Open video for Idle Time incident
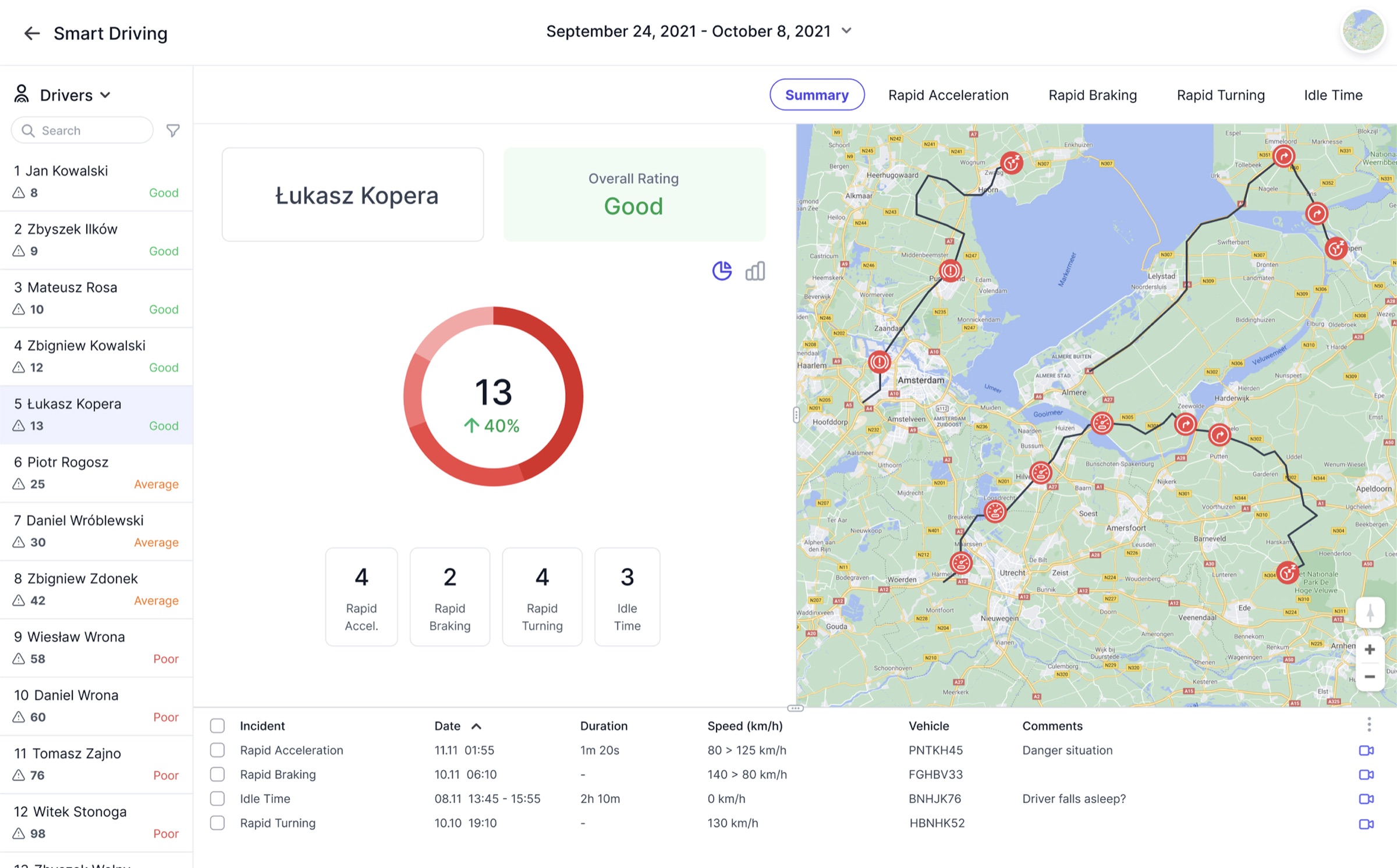Screen dimensions: 1397x868 [x=1366, y=798]
